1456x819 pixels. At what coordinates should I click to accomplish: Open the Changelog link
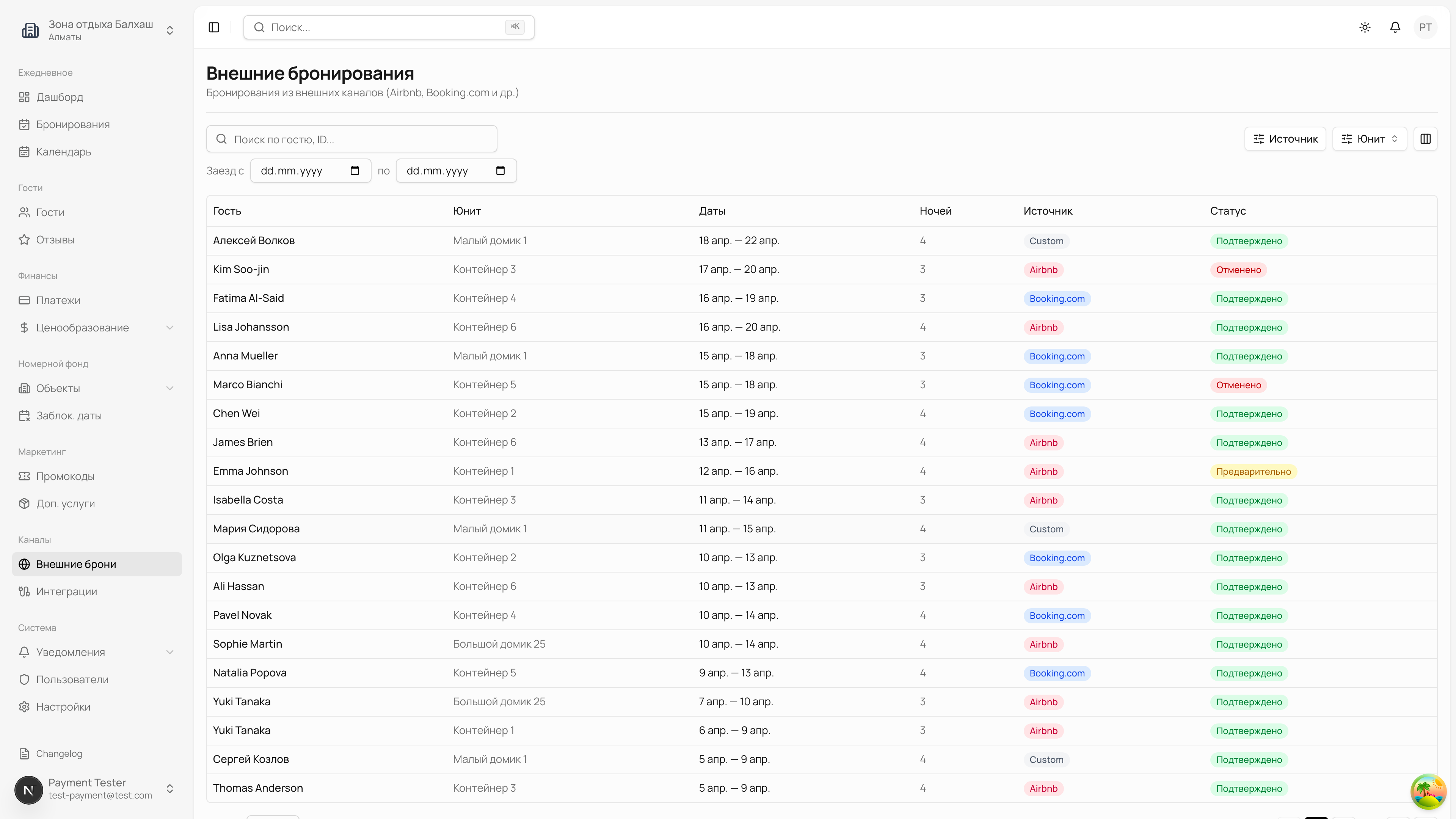click(x=59, y=753)
